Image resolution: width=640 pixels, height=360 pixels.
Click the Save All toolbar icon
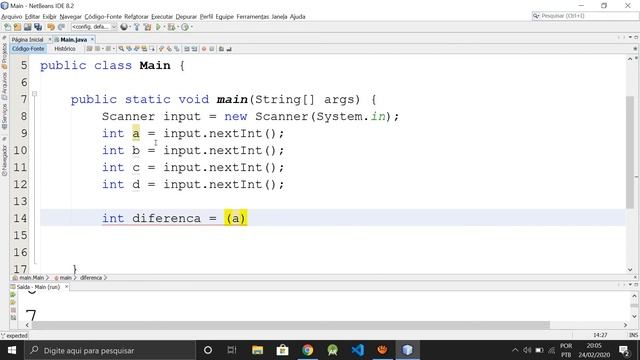point(38,27)
